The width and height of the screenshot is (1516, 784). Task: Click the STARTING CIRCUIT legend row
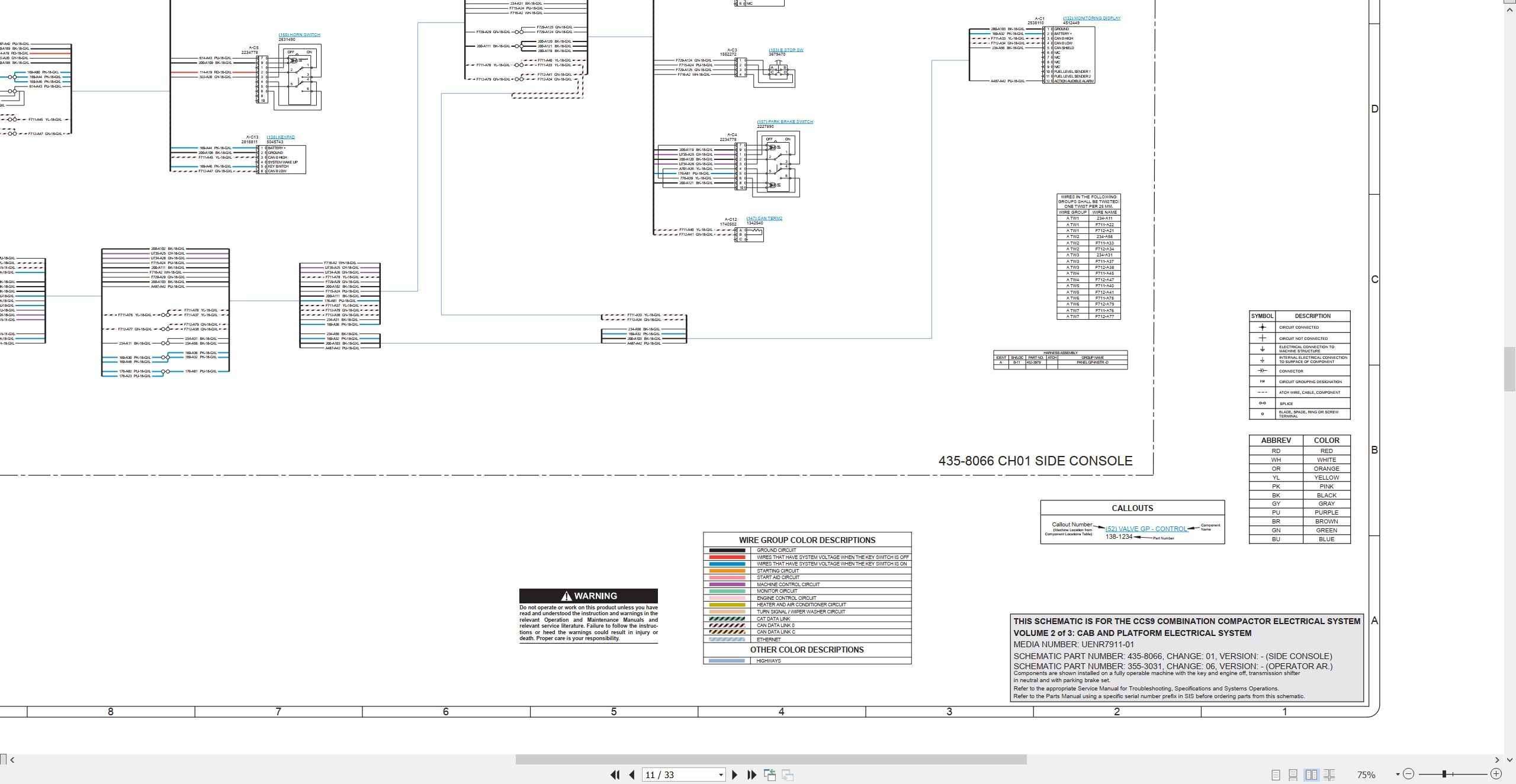pos(807,571)
